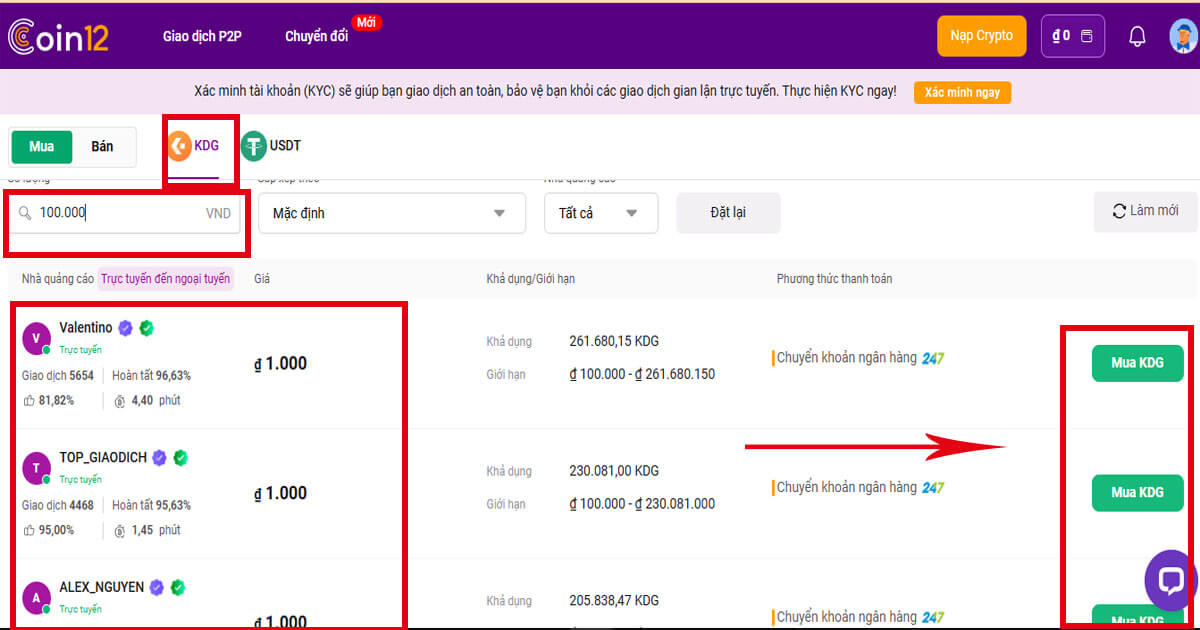Open the user profile avatar
The height and width of the screenshot is (630, 1200).
(x=1183, y=36)
